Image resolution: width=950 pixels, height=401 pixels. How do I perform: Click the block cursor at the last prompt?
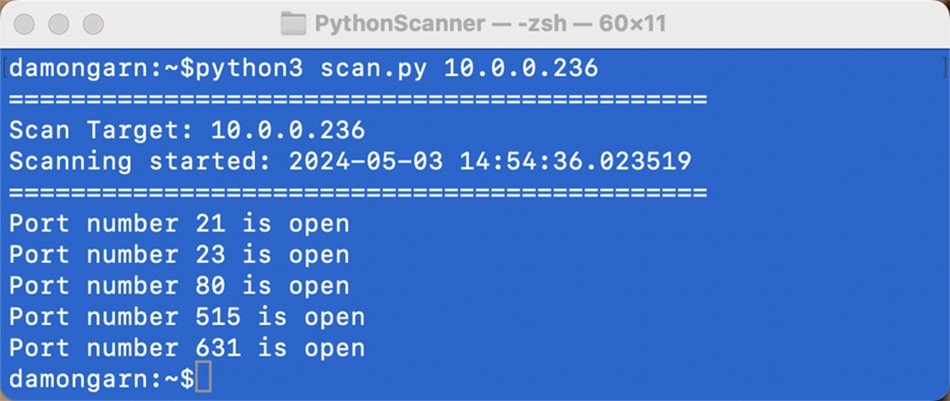click(204, 378)
